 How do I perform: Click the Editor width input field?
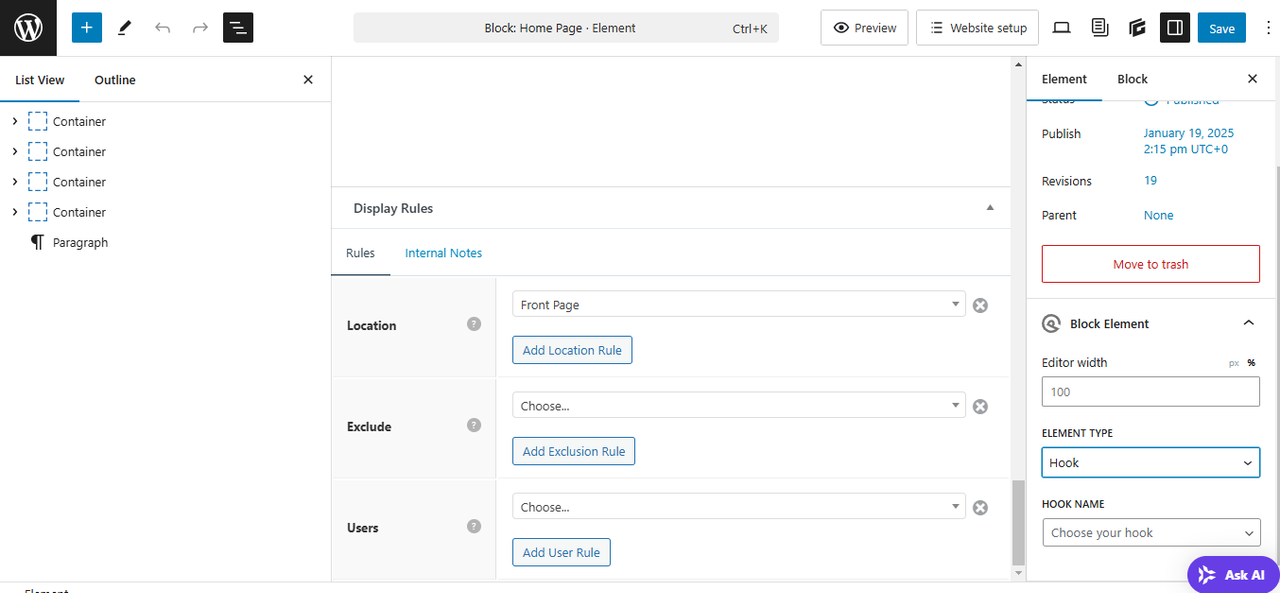tap(1150, 392)
